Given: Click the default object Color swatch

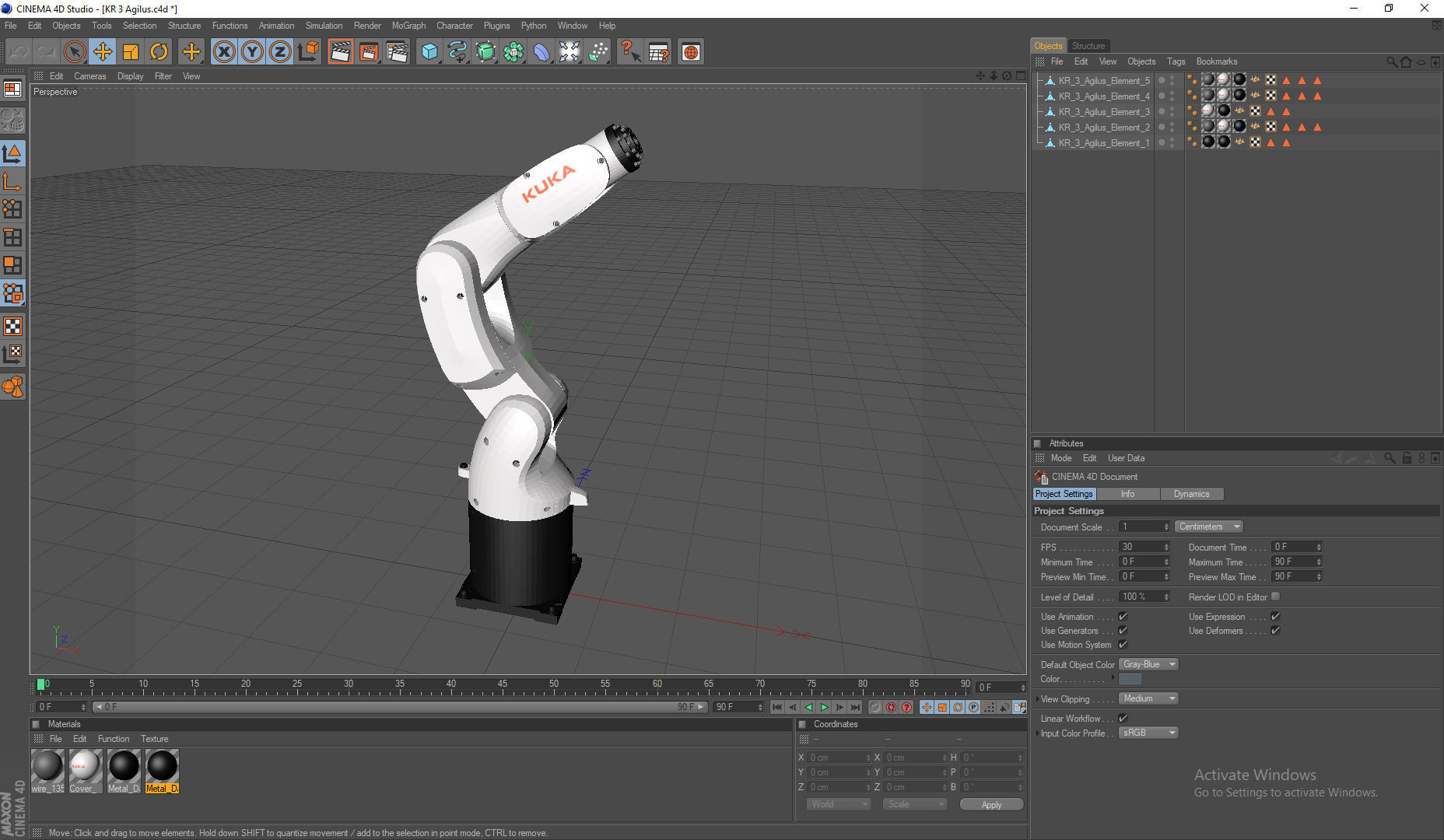Looking at the screenshot, I should (1130, 679).
